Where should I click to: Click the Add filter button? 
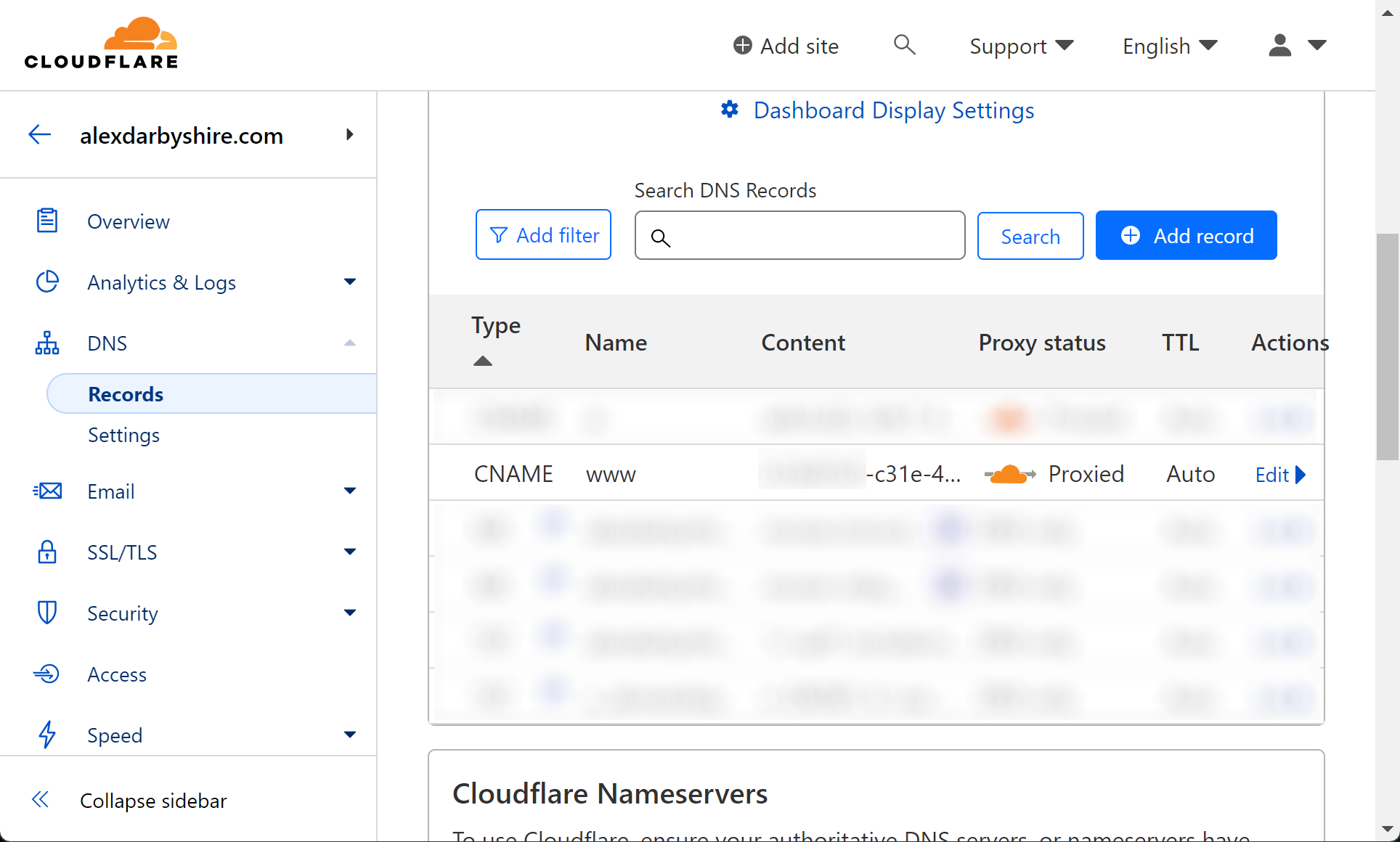click(x=543, y=234)
